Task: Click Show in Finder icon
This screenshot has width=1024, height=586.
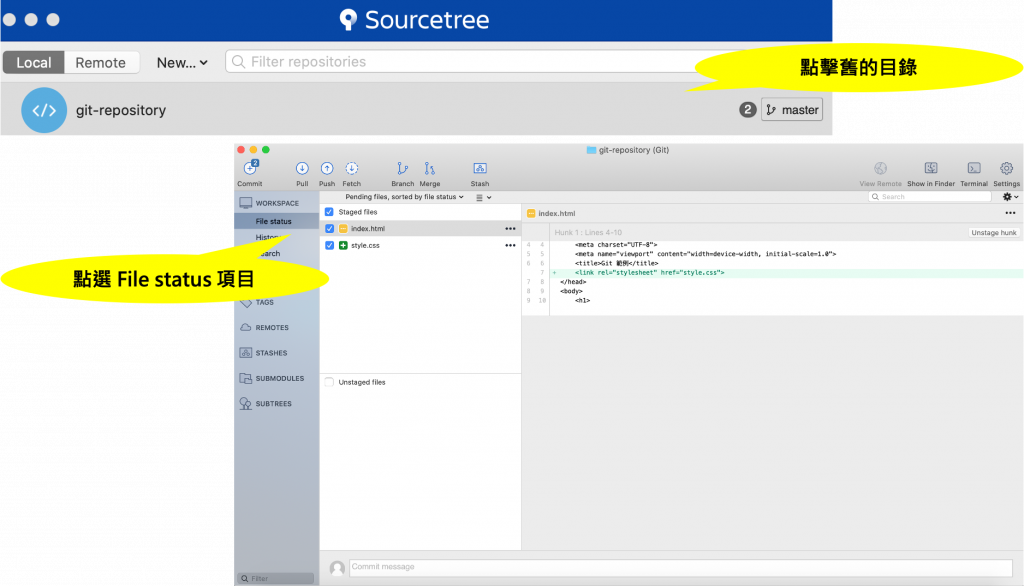Action: (931, 169)
